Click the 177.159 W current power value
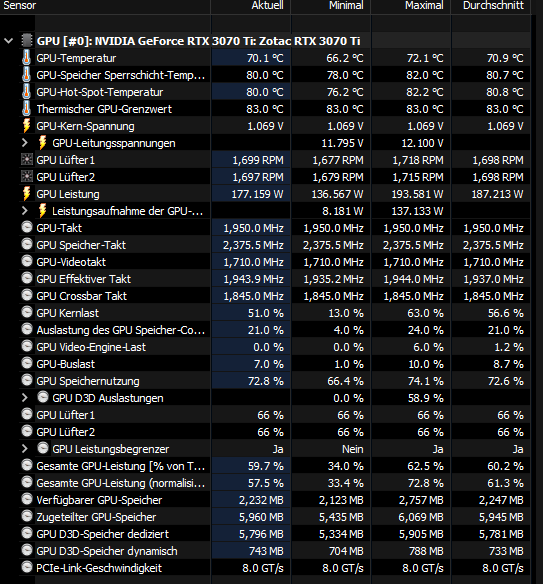543x584 pixels. pyautogui.click(x=257, y=194)
